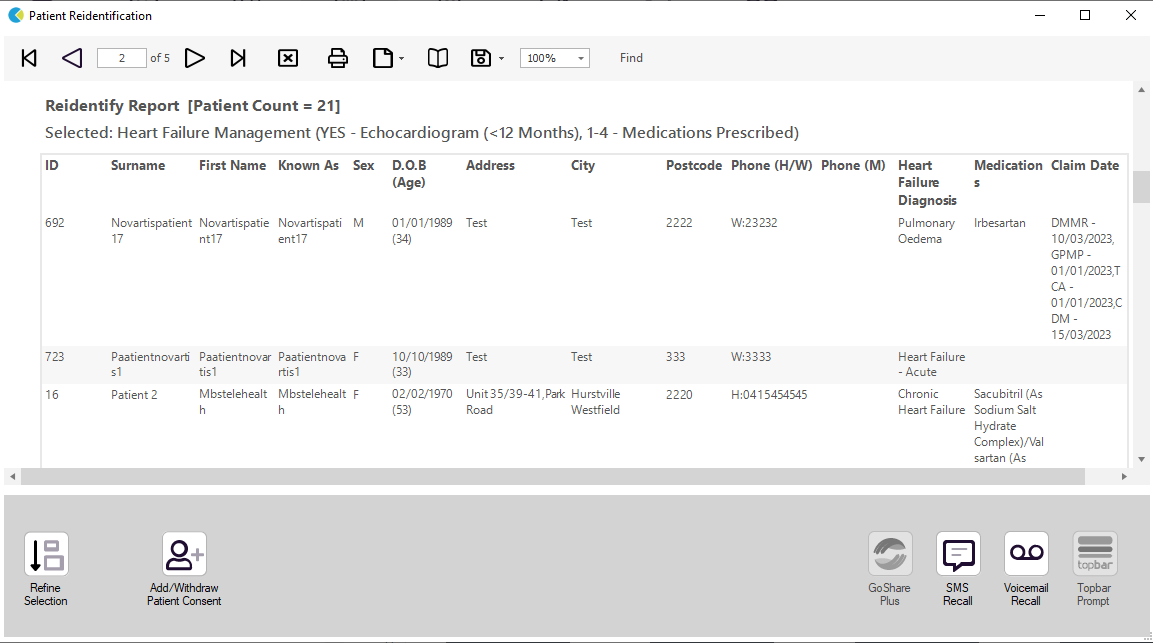The height and width of the screenshot is (643, 1153).
Task: Minimize the Patient Reidentification window
Action: pyautogui.click(x=1040, y=15)
